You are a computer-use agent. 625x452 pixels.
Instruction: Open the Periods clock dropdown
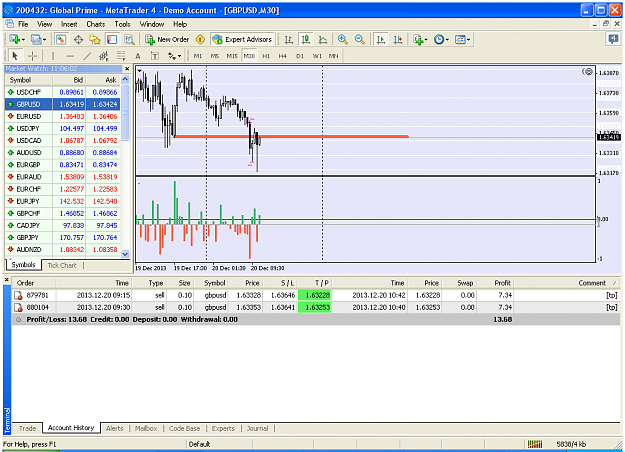click(x=441, y=39)
